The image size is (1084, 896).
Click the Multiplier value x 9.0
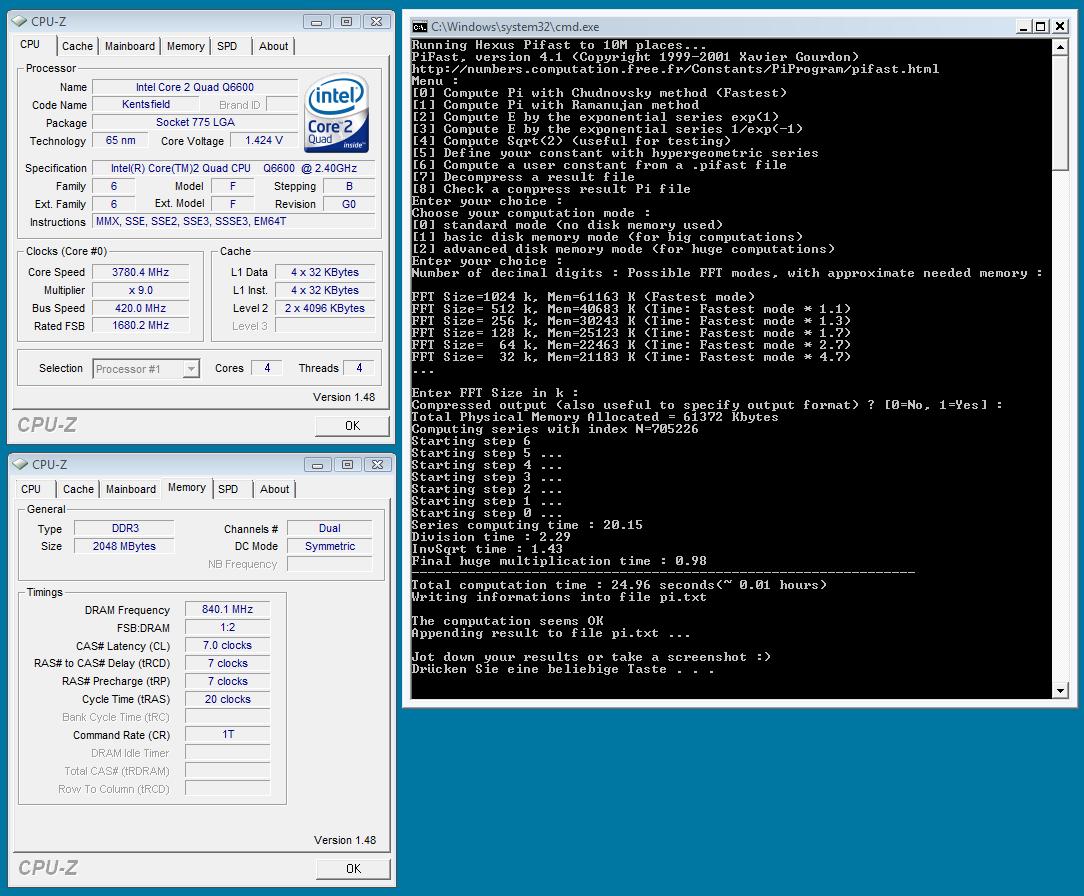[x=140, y=290]
